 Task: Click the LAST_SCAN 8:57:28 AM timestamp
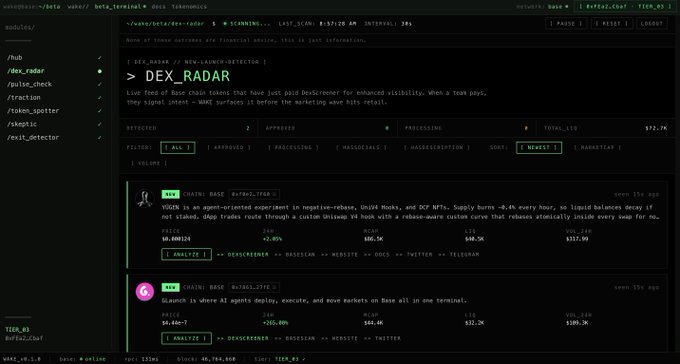tap(317, 23)
